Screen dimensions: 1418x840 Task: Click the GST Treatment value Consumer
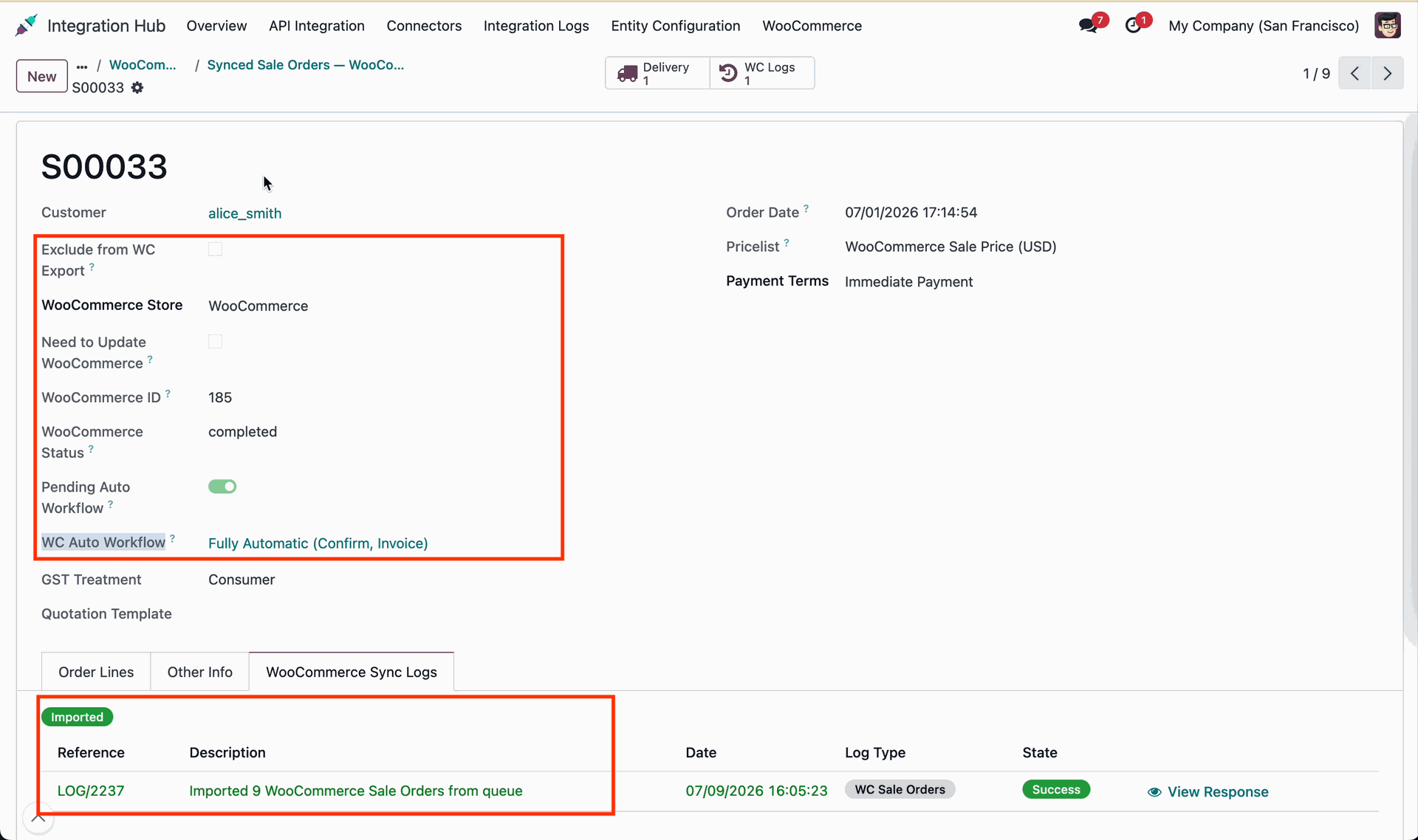(242, 580)
